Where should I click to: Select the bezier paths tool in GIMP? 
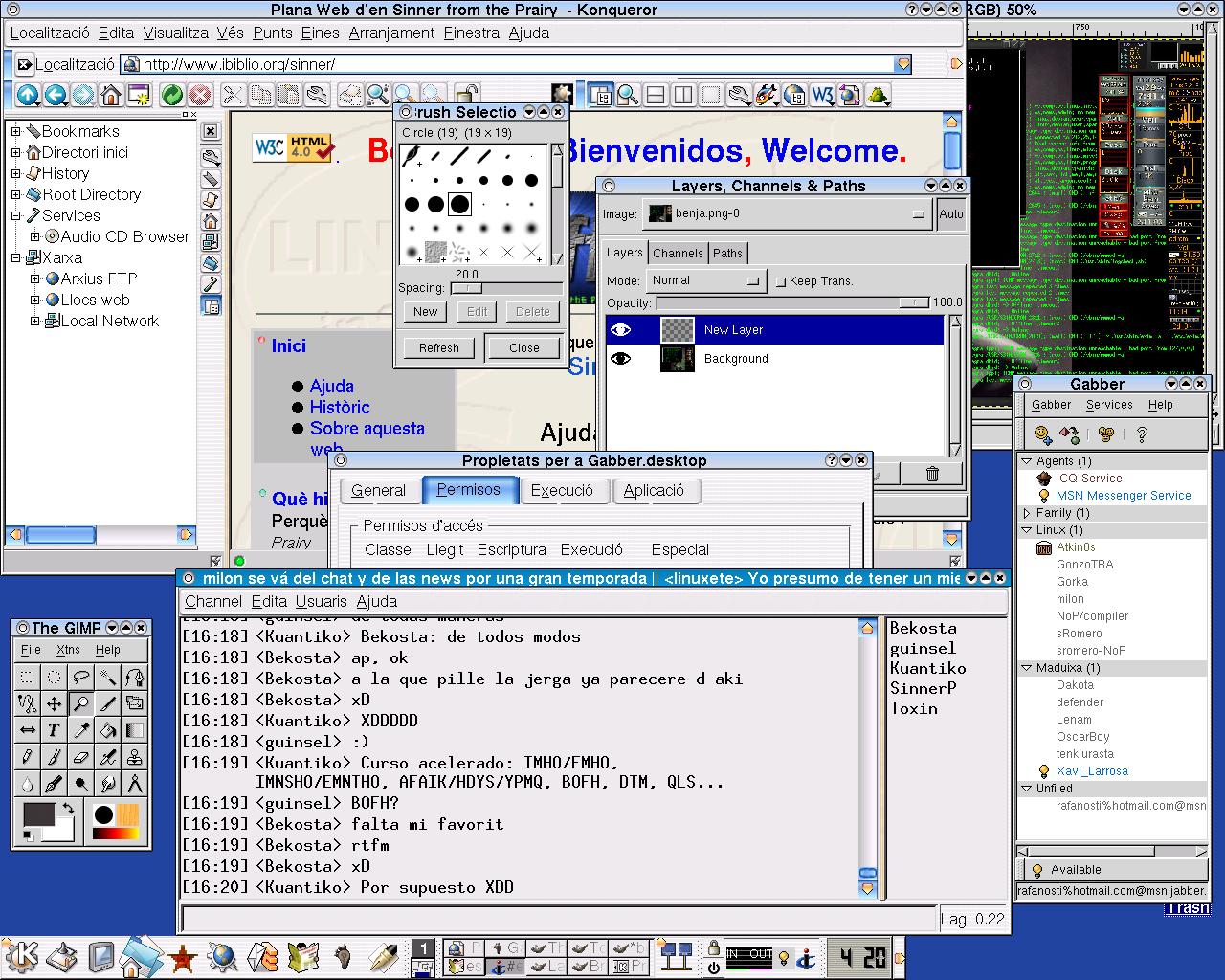(x=134, y=678)
